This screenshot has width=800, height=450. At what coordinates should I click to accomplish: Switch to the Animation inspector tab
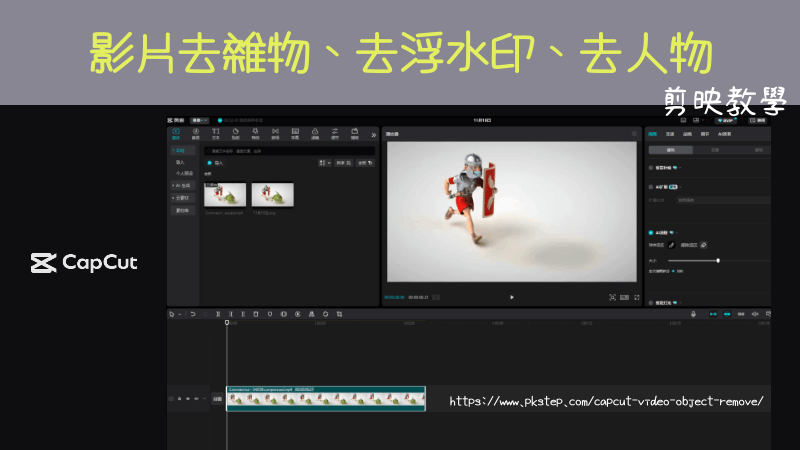(x=687, y=134)
